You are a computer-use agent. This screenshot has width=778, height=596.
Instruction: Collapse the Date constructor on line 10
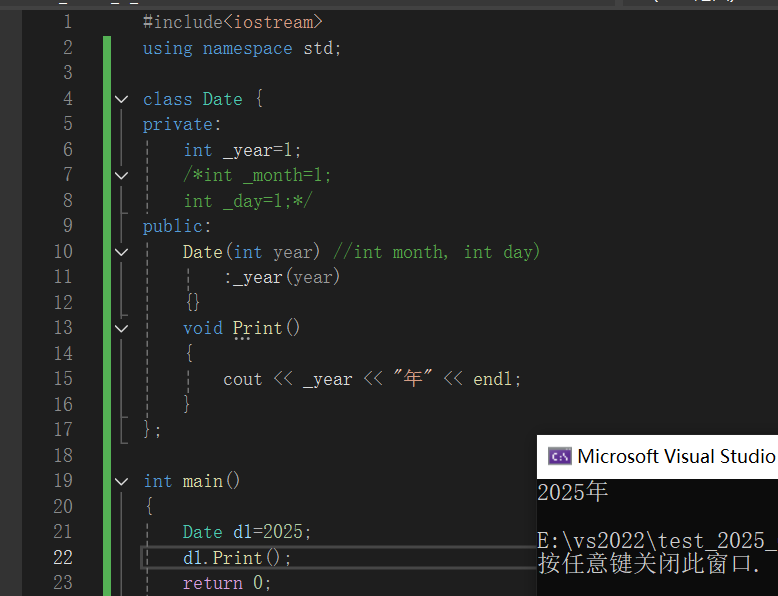[x=122, y=252]
